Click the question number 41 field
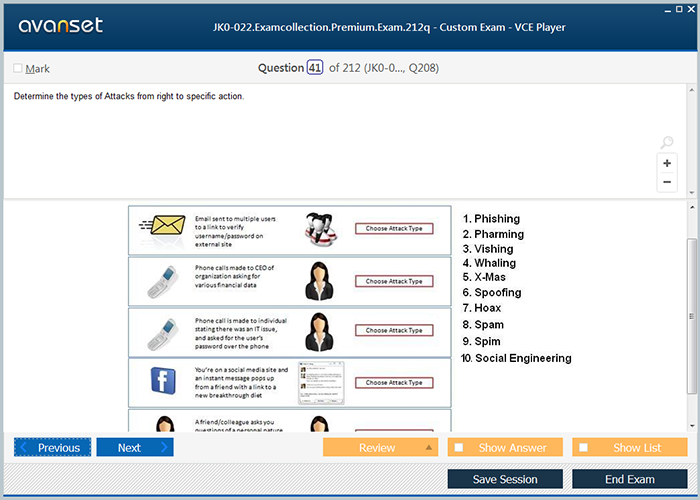Image resolution: width=700 pixels, height=500 pixels. point(315,68)
